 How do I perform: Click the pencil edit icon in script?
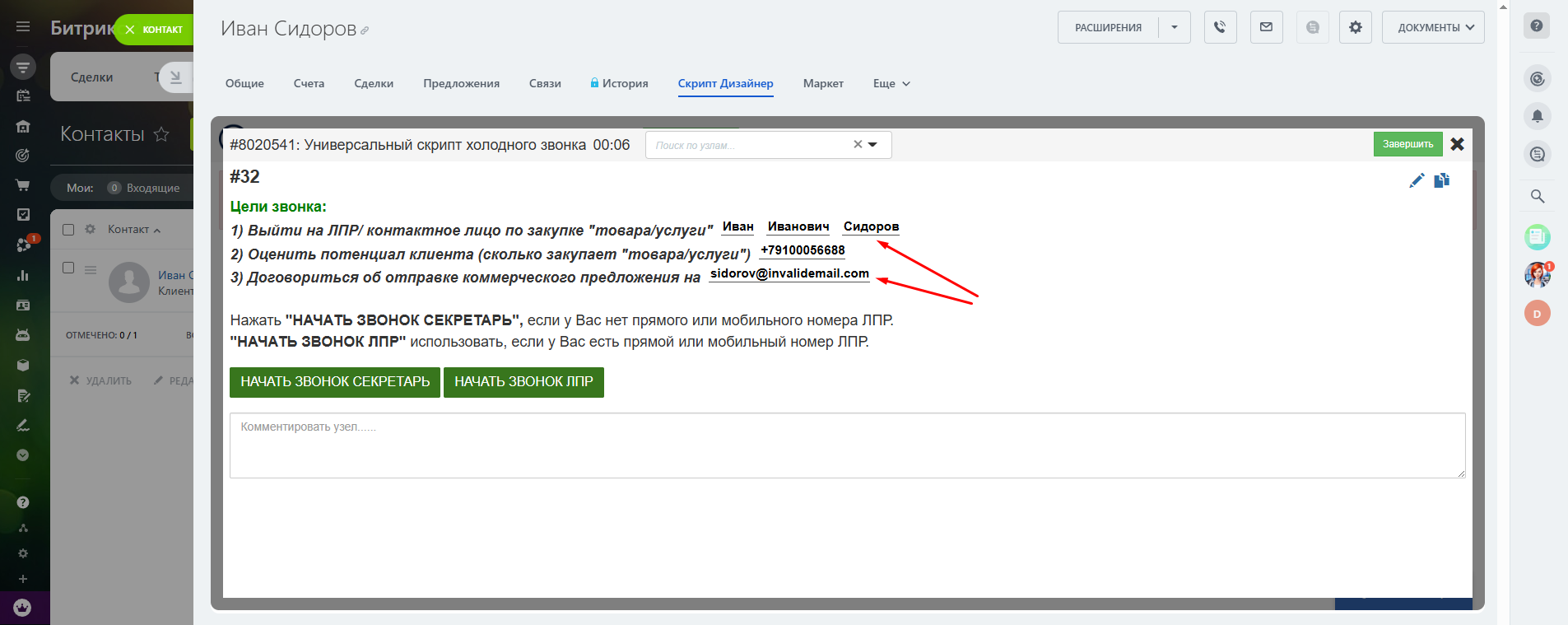click(x=1417, y=180)
